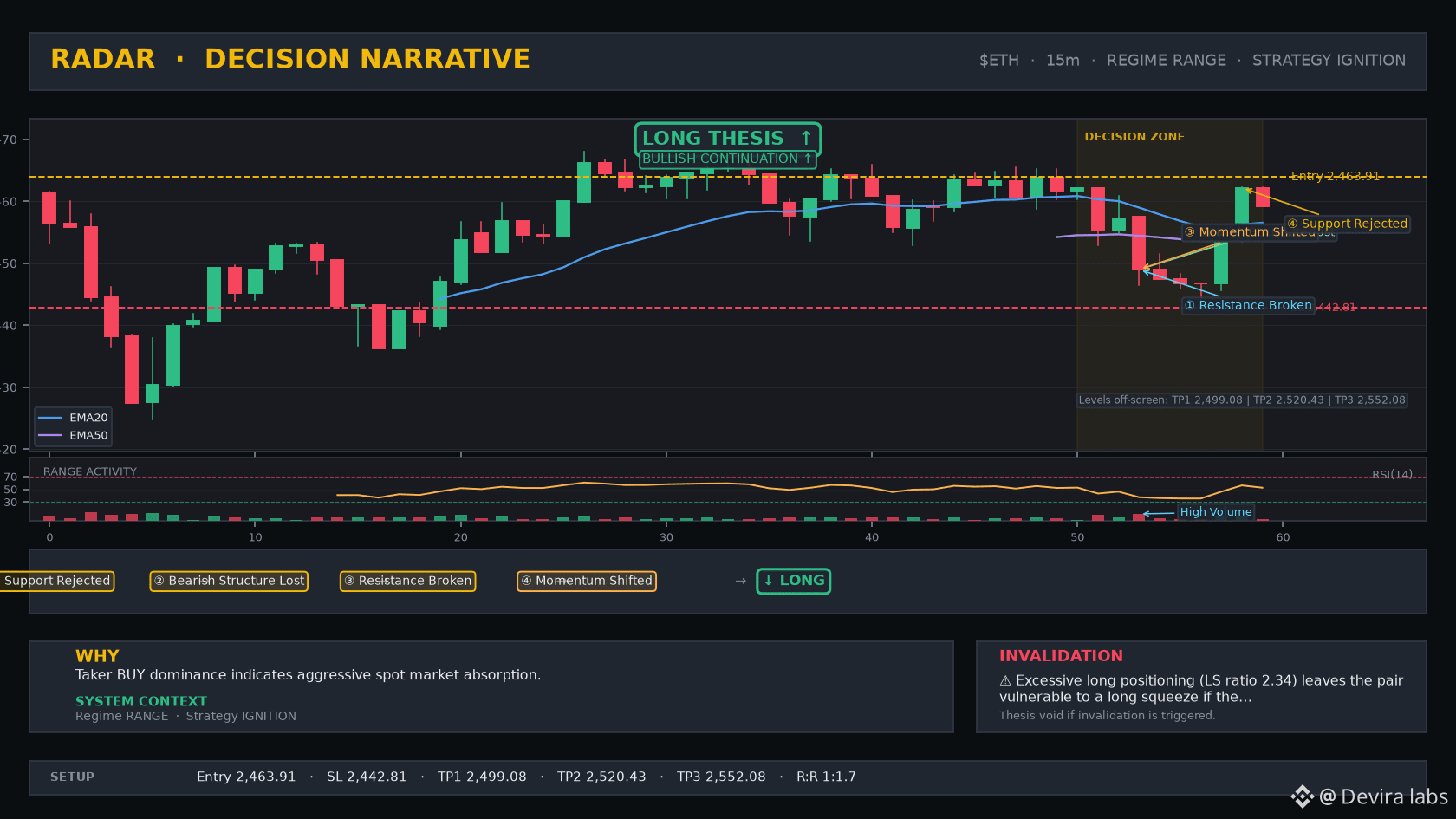The image size is (1456, 819).
Task: Select the Momentum Shifted chip in the sequence row
Action: (x=587, y=581)
